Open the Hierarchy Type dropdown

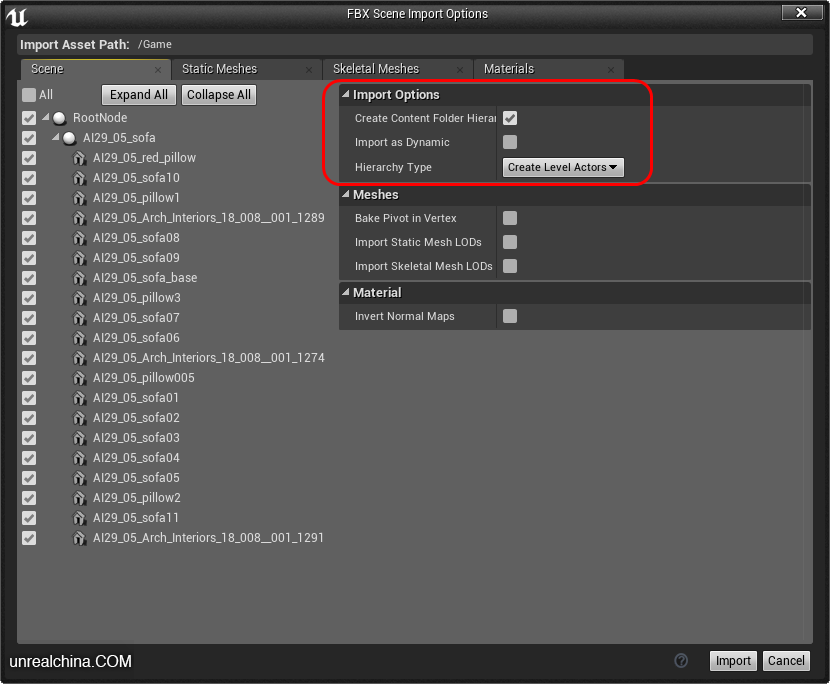563,167
